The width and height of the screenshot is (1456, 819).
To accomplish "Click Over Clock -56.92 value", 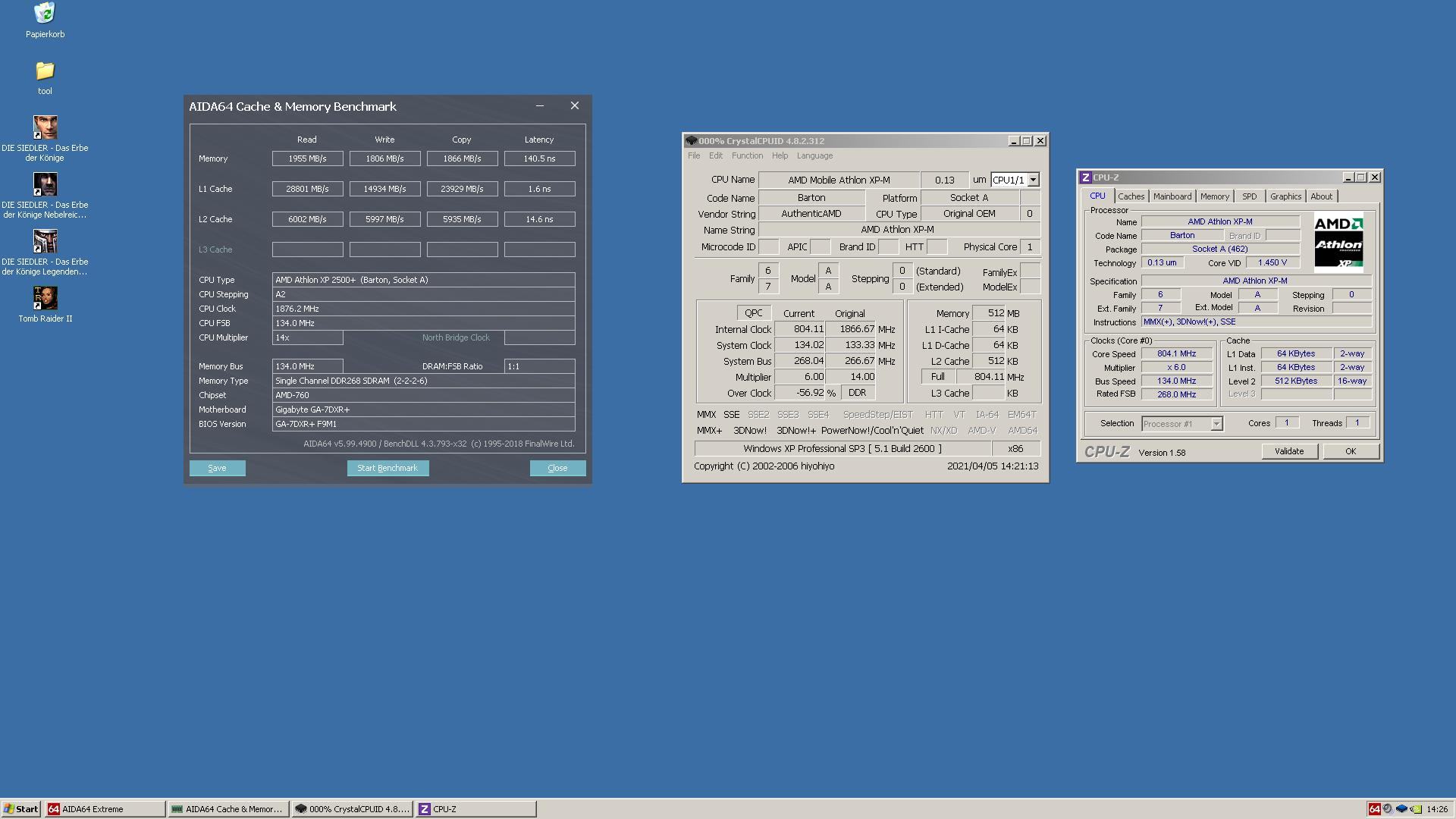I will click(799, 393).
